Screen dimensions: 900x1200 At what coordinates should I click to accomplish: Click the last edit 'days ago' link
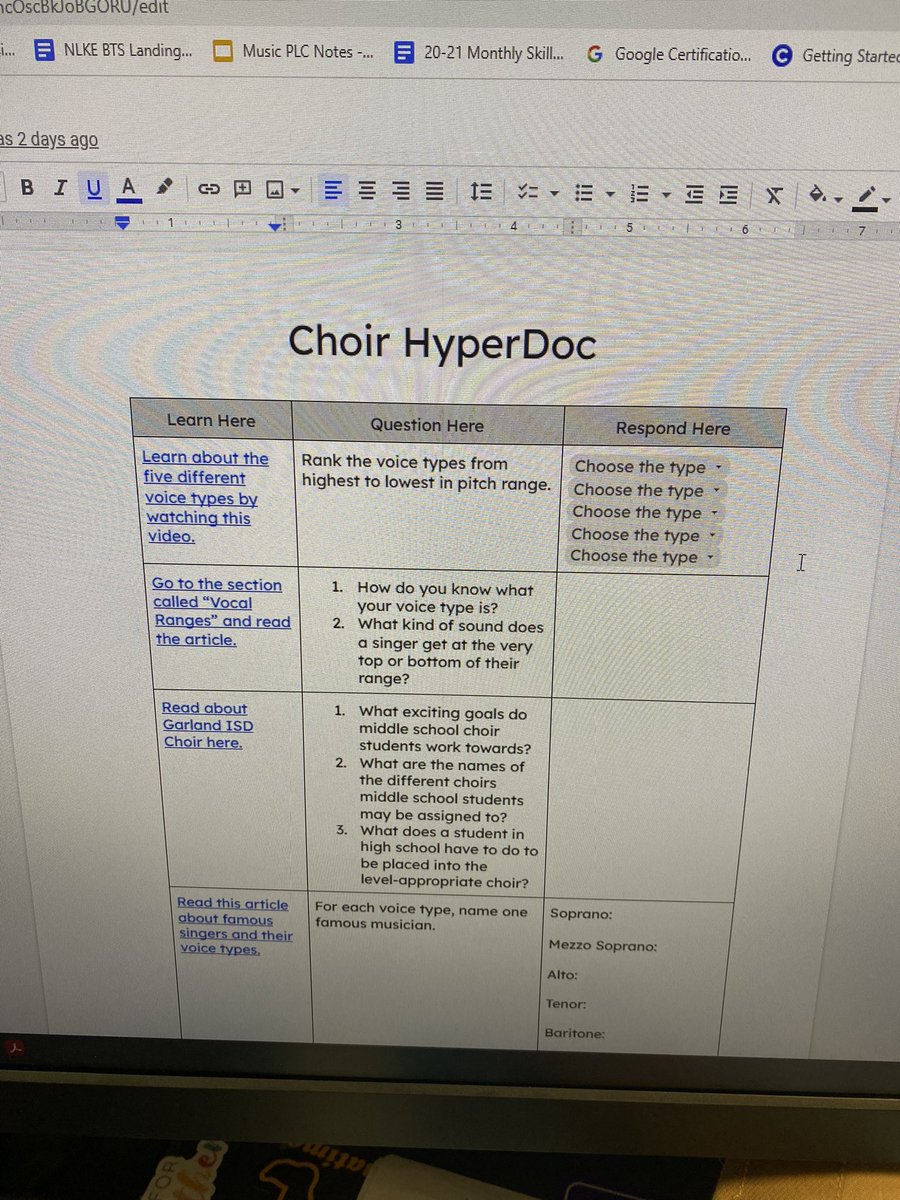click(49, 140)
